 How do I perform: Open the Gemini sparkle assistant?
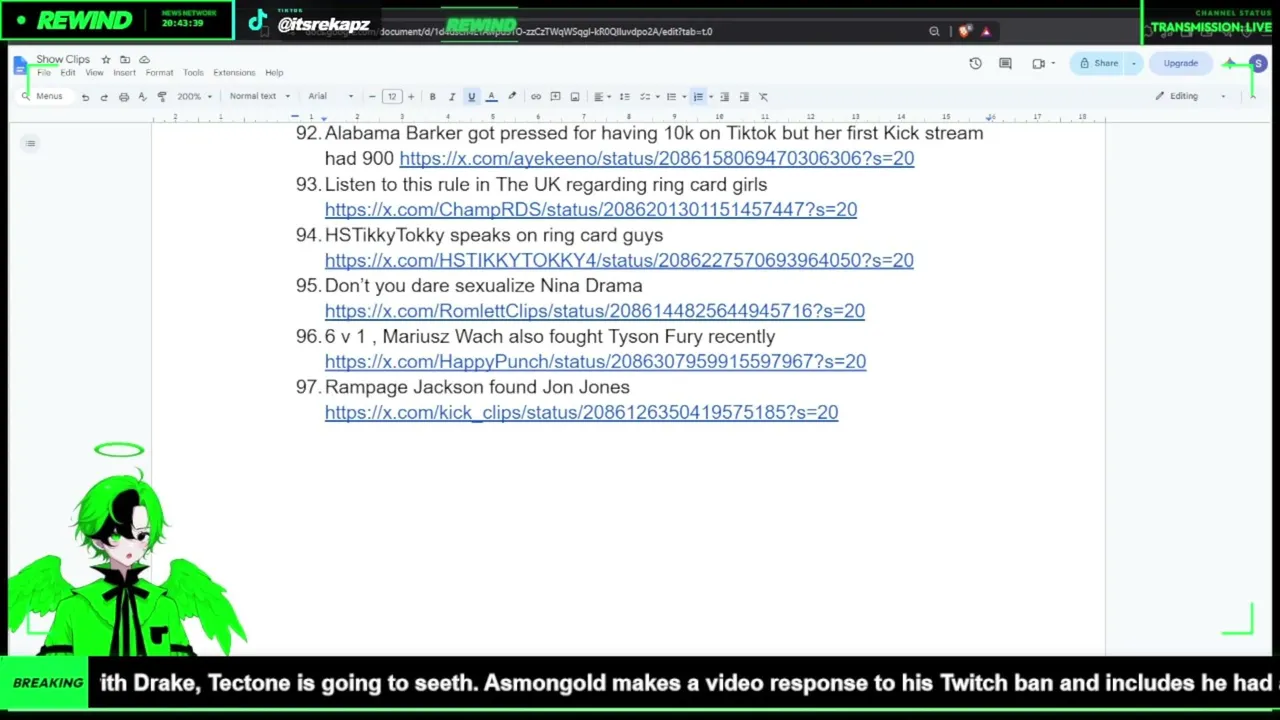point(1229,63)
